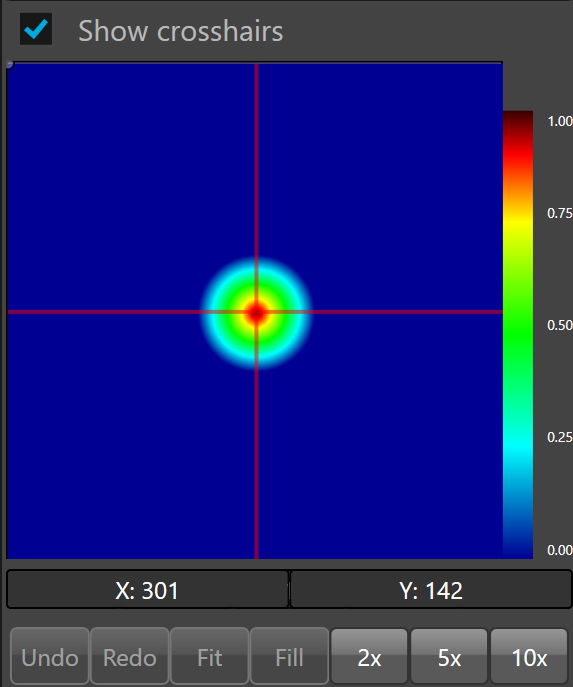573x687 pixels.
Task: Click the dark red top of the color bar
Action: (x=518, y=119)
